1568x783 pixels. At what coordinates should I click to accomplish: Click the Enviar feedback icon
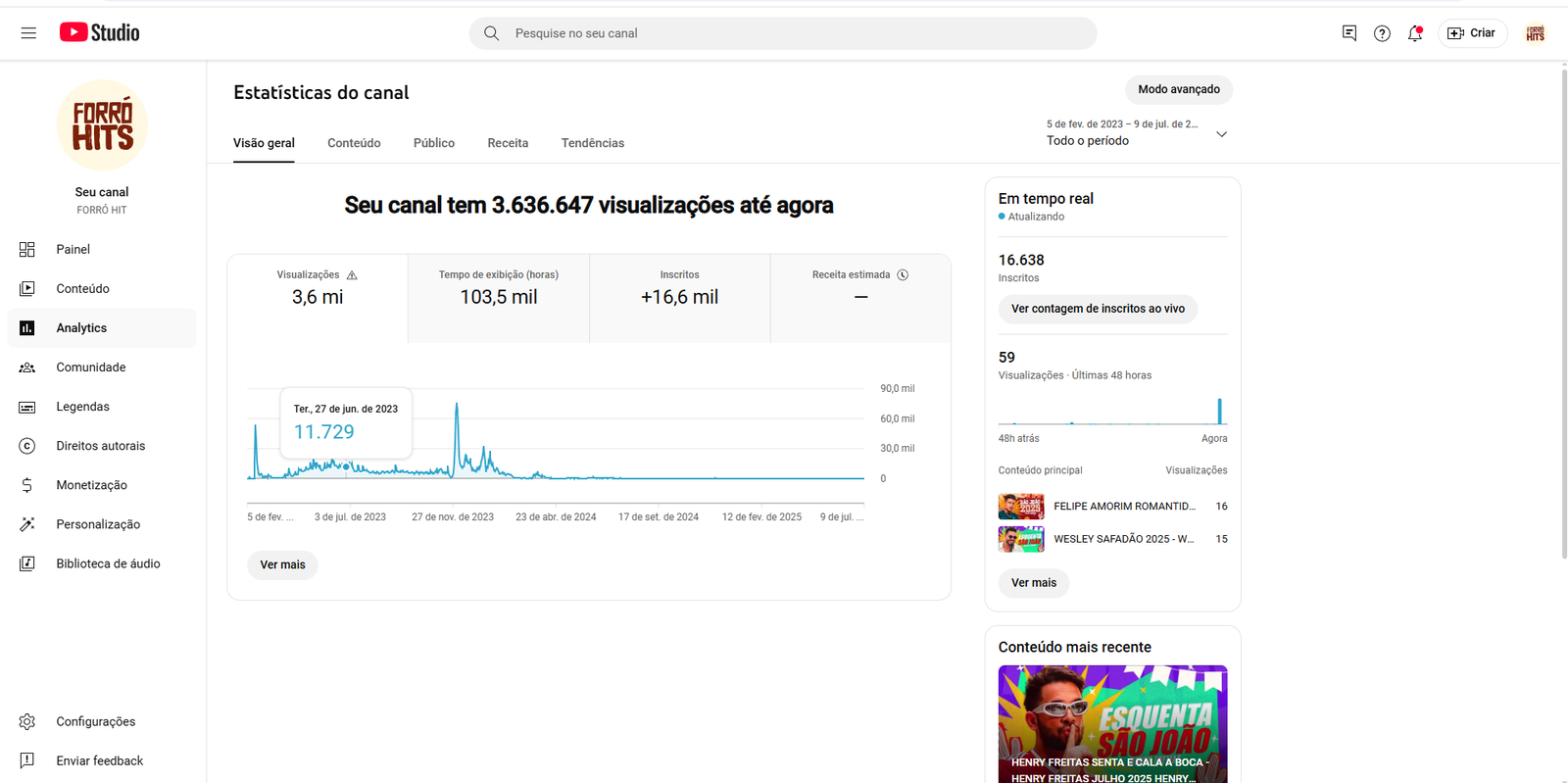[27, 760]
